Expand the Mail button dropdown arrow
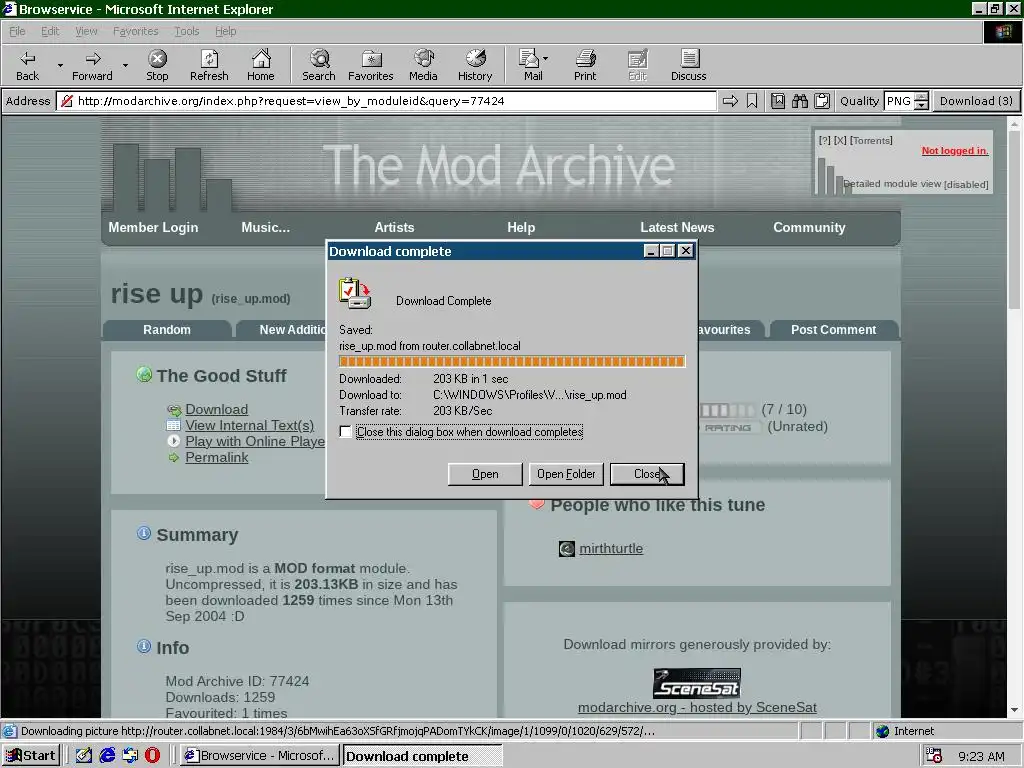Screen dimensions: 1024x768 [545, 59]
